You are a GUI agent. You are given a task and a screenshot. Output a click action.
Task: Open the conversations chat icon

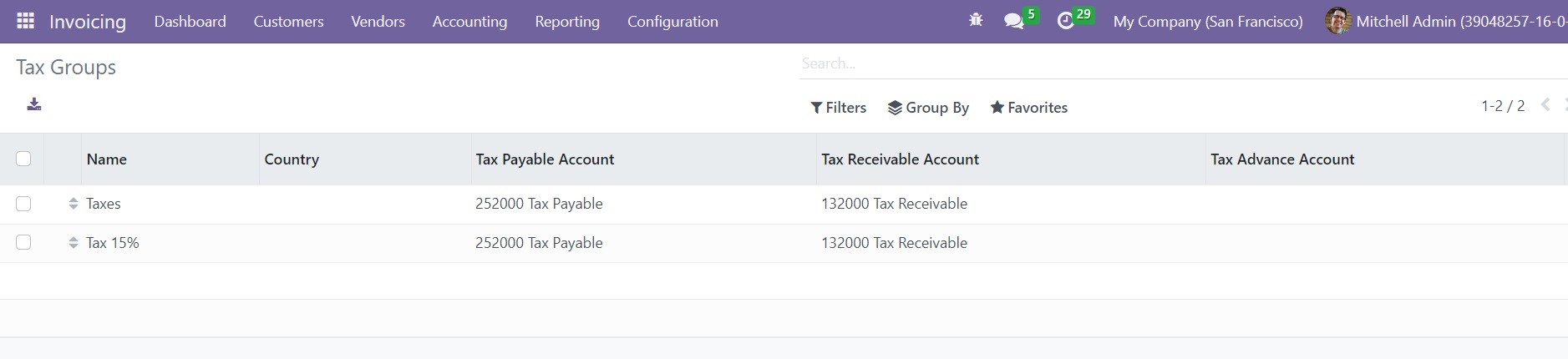1014,22
